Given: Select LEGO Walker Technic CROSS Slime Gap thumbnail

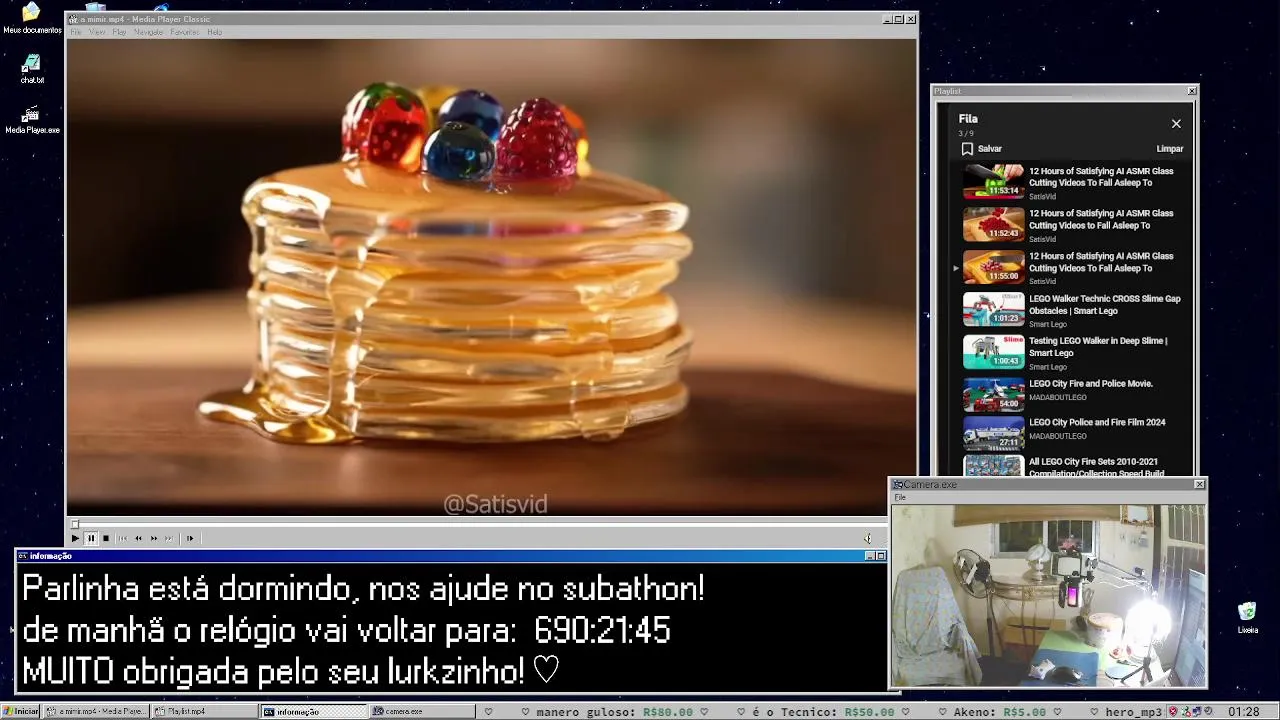Looking at the screenshot, I should (x=993, y=310).
